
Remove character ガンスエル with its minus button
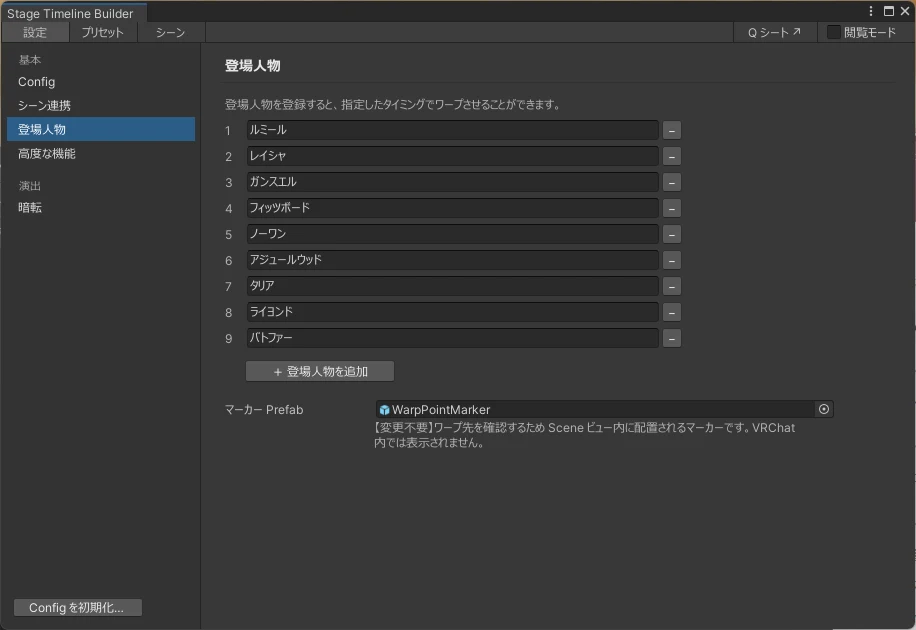672,182
